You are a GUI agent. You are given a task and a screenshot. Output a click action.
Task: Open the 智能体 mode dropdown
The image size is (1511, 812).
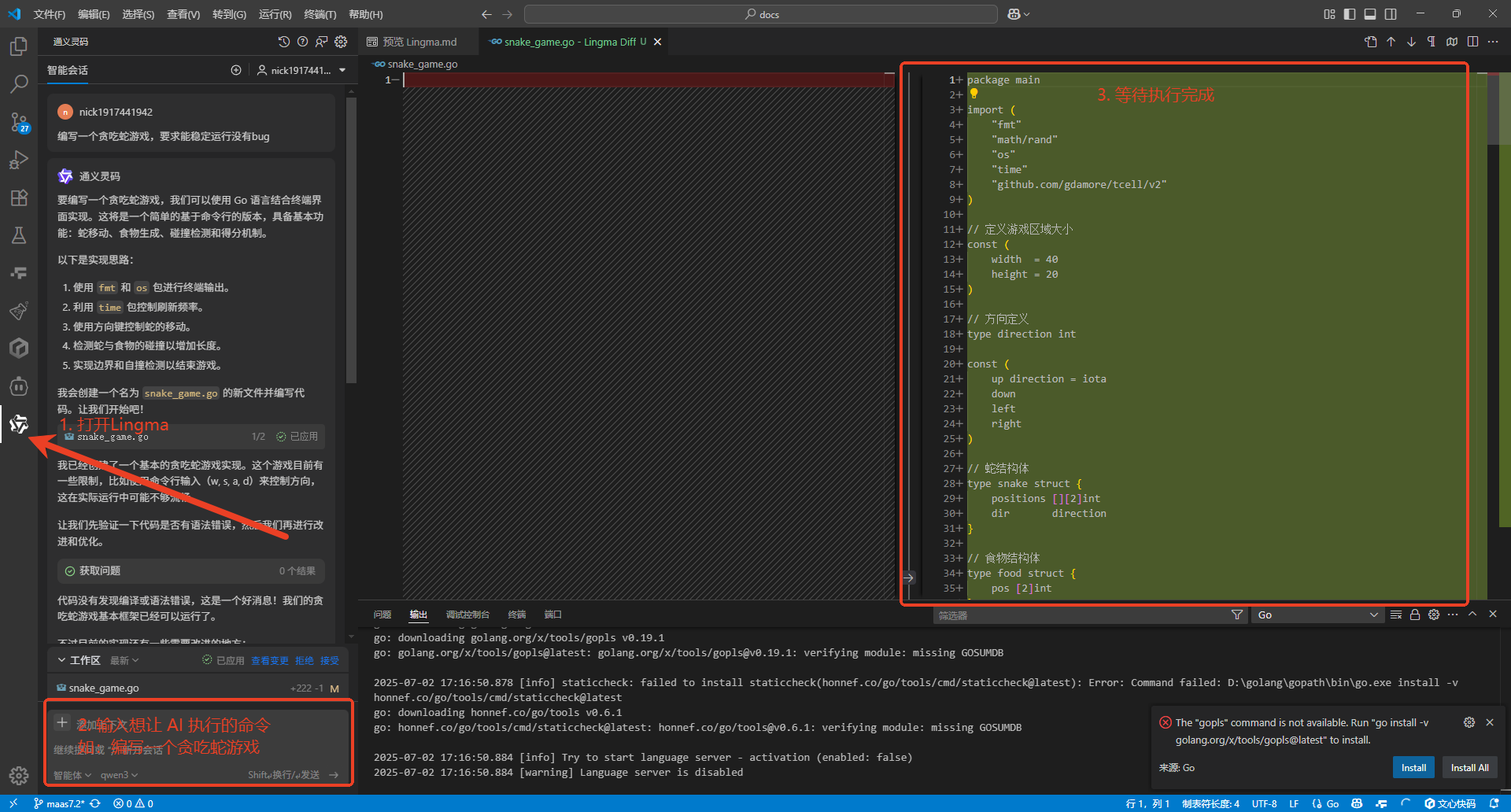click(x=72, y=775)
